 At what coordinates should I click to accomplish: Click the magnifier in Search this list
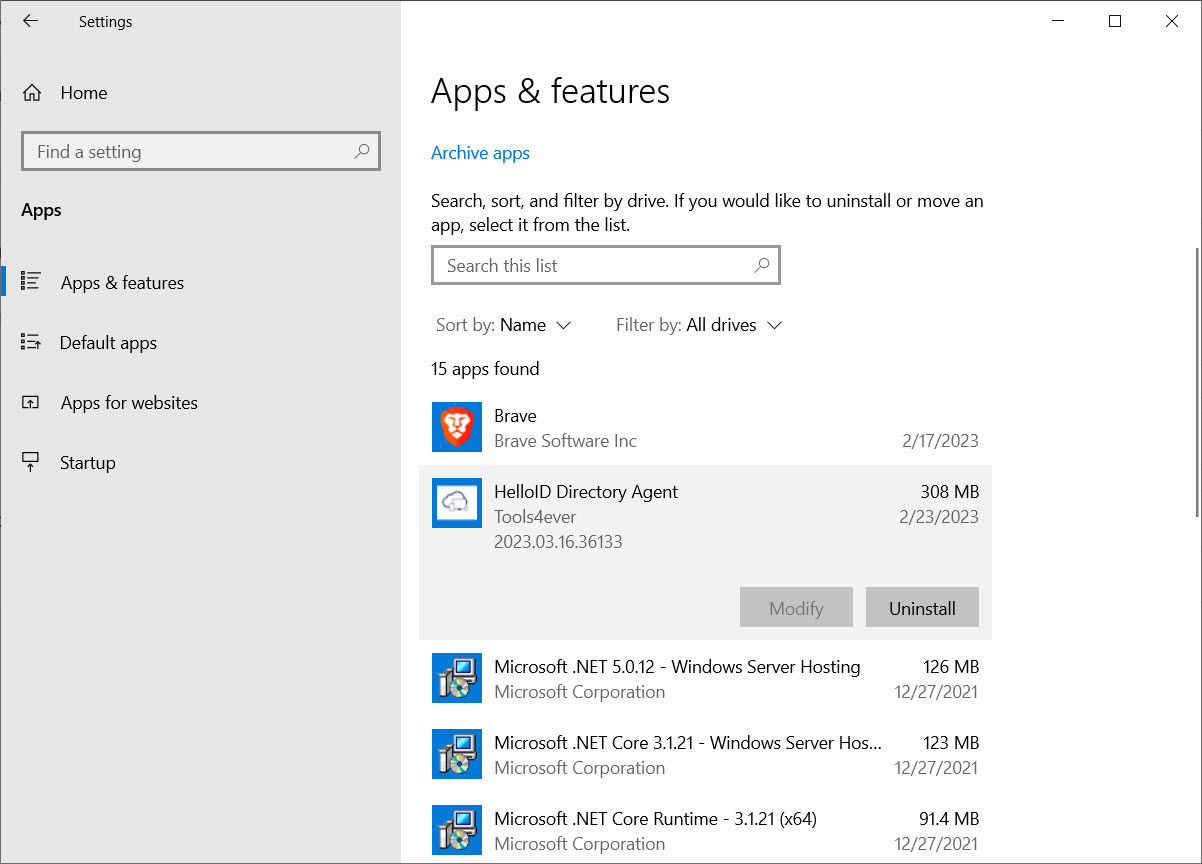(x=762, y=265)
